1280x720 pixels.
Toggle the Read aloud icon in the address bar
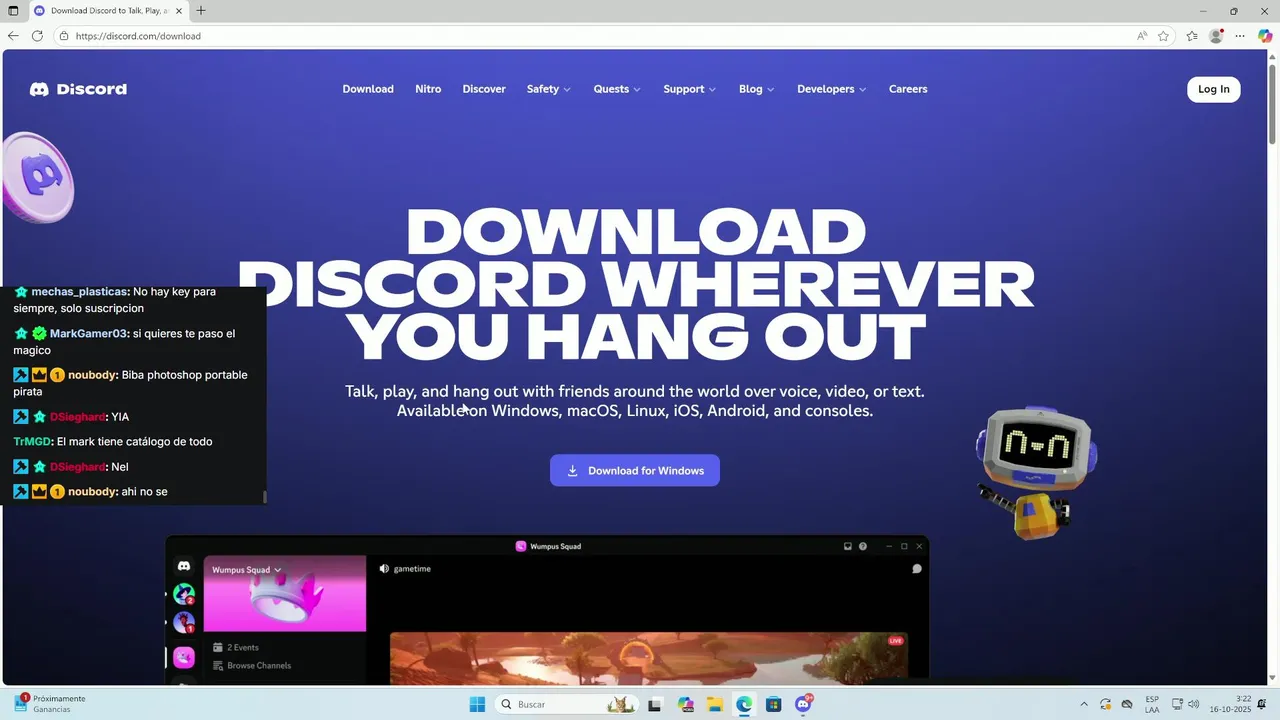click(1142, 36)
